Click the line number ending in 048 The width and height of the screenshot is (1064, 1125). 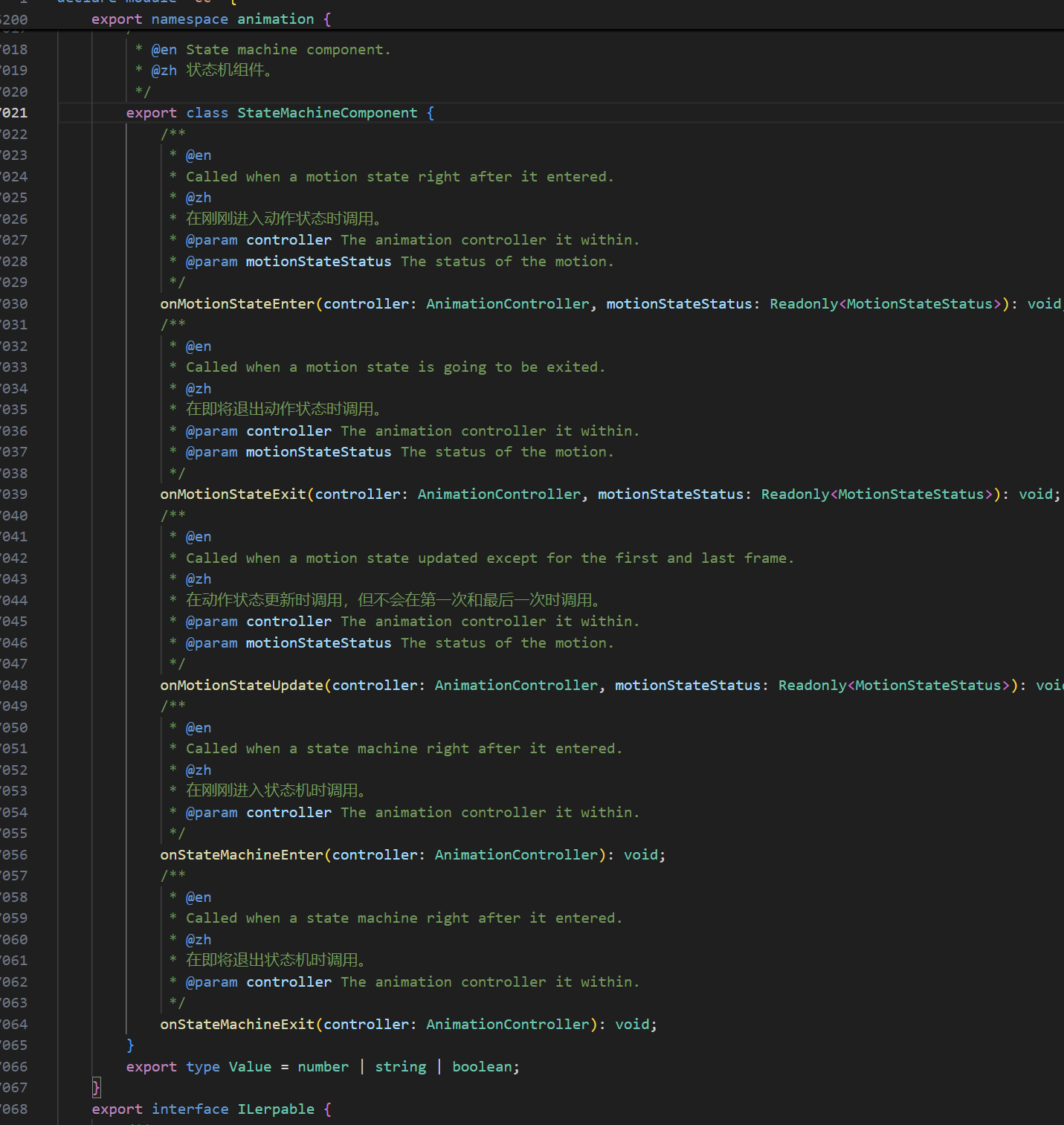[14, 686]
